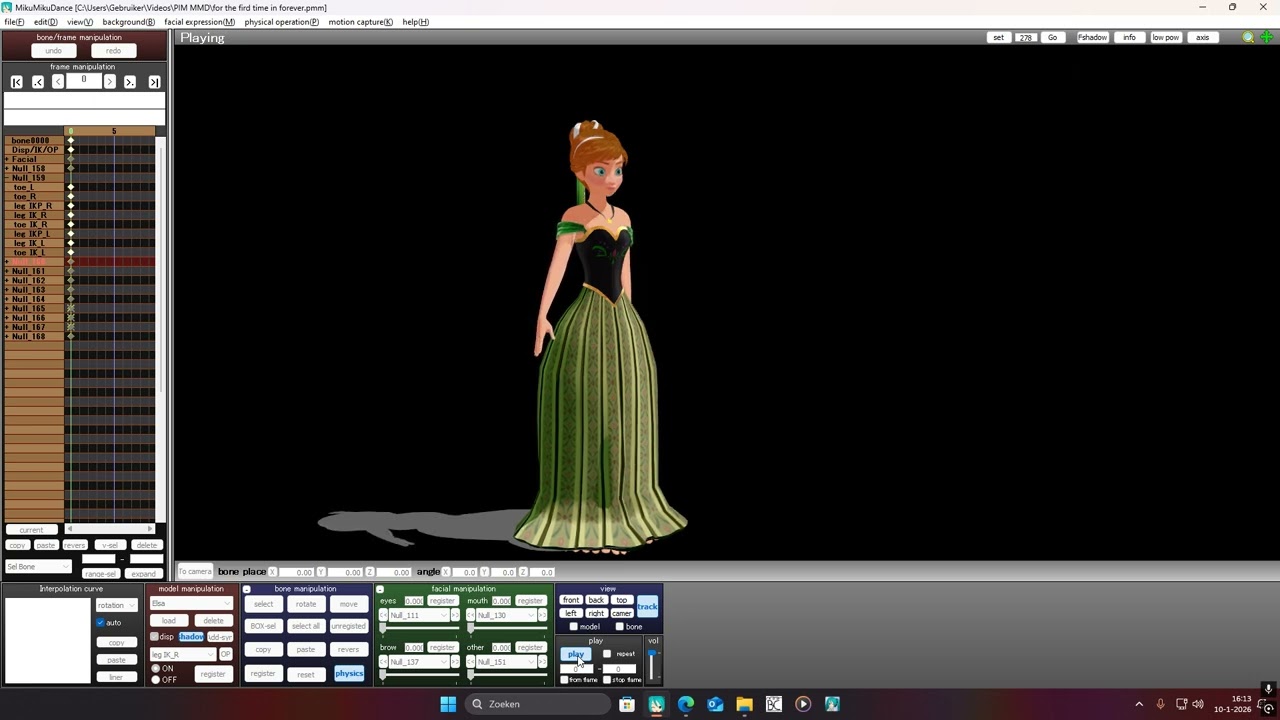Open the Elsa model dropdown
The image size is (1280, 720).
click(191, 603)
